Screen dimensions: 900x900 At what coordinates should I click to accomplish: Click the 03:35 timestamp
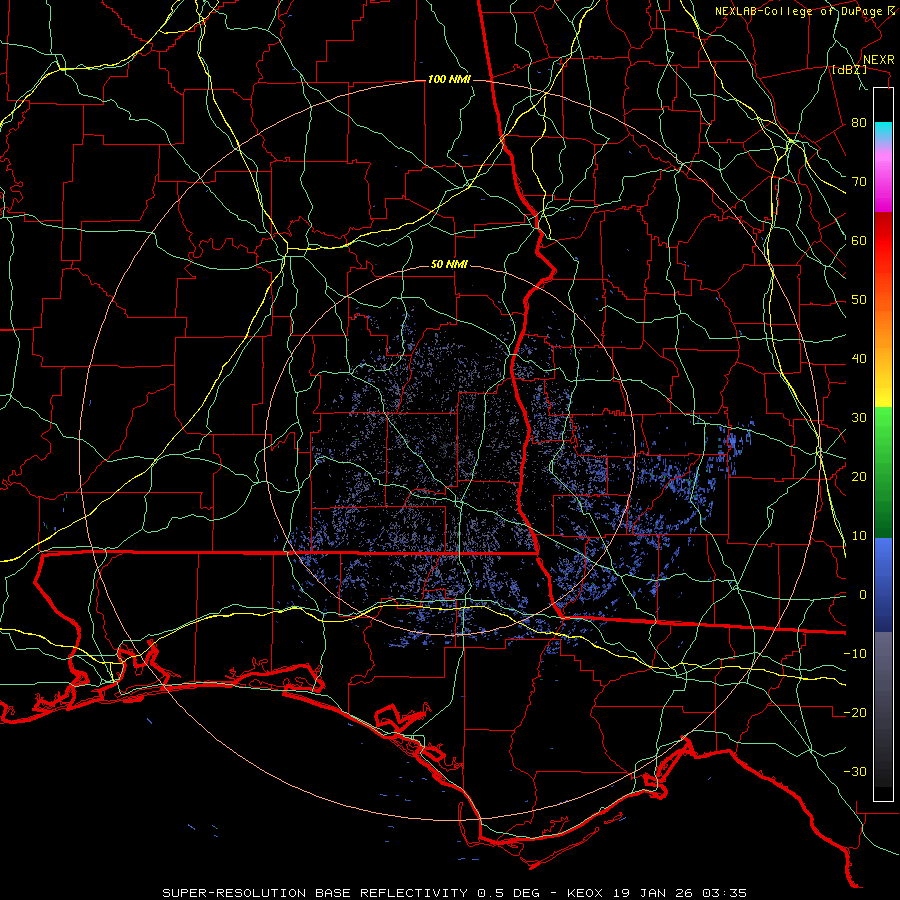coord(723,893)
